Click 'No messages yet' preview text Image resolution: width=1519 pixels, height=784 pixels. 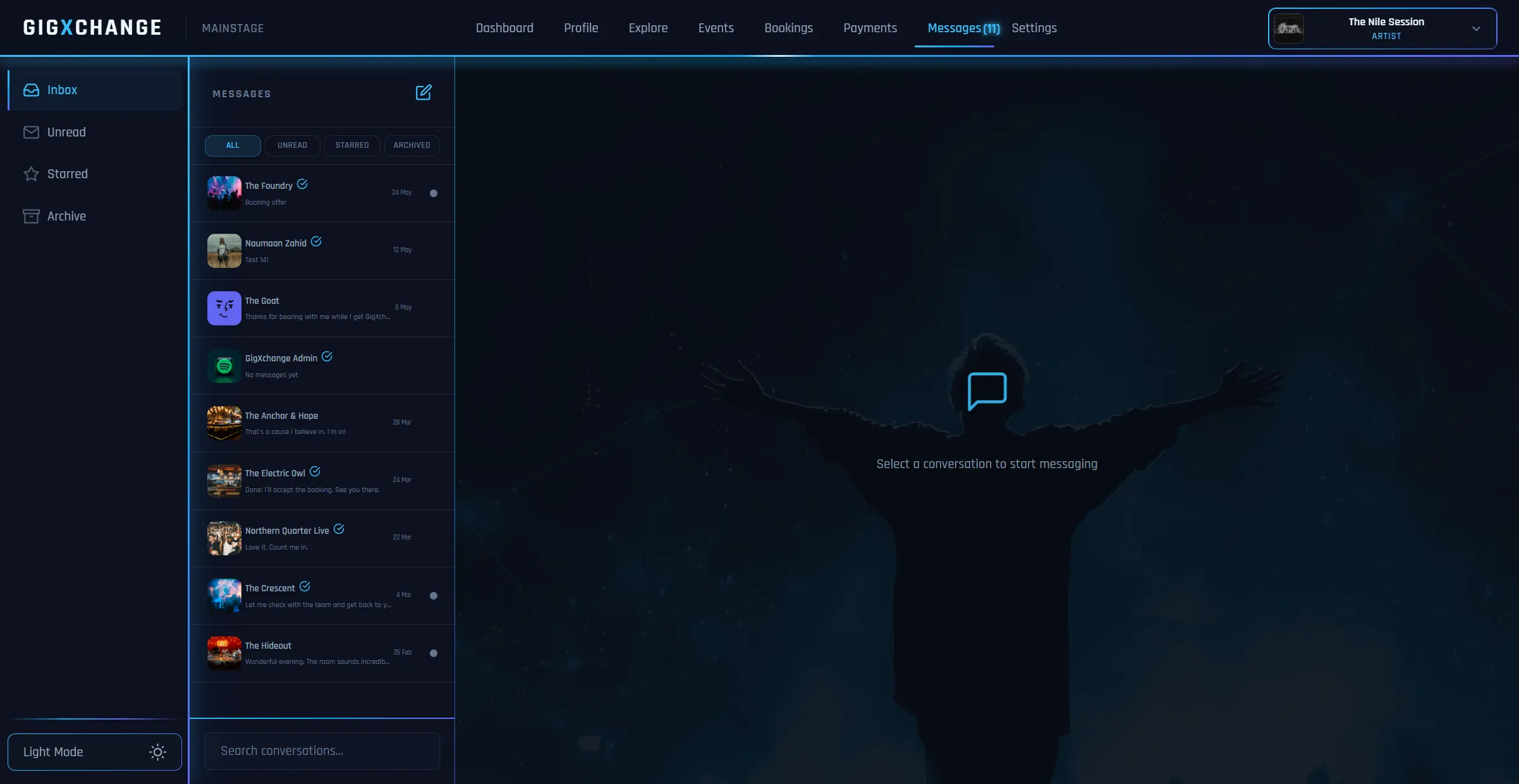point(271,375)
